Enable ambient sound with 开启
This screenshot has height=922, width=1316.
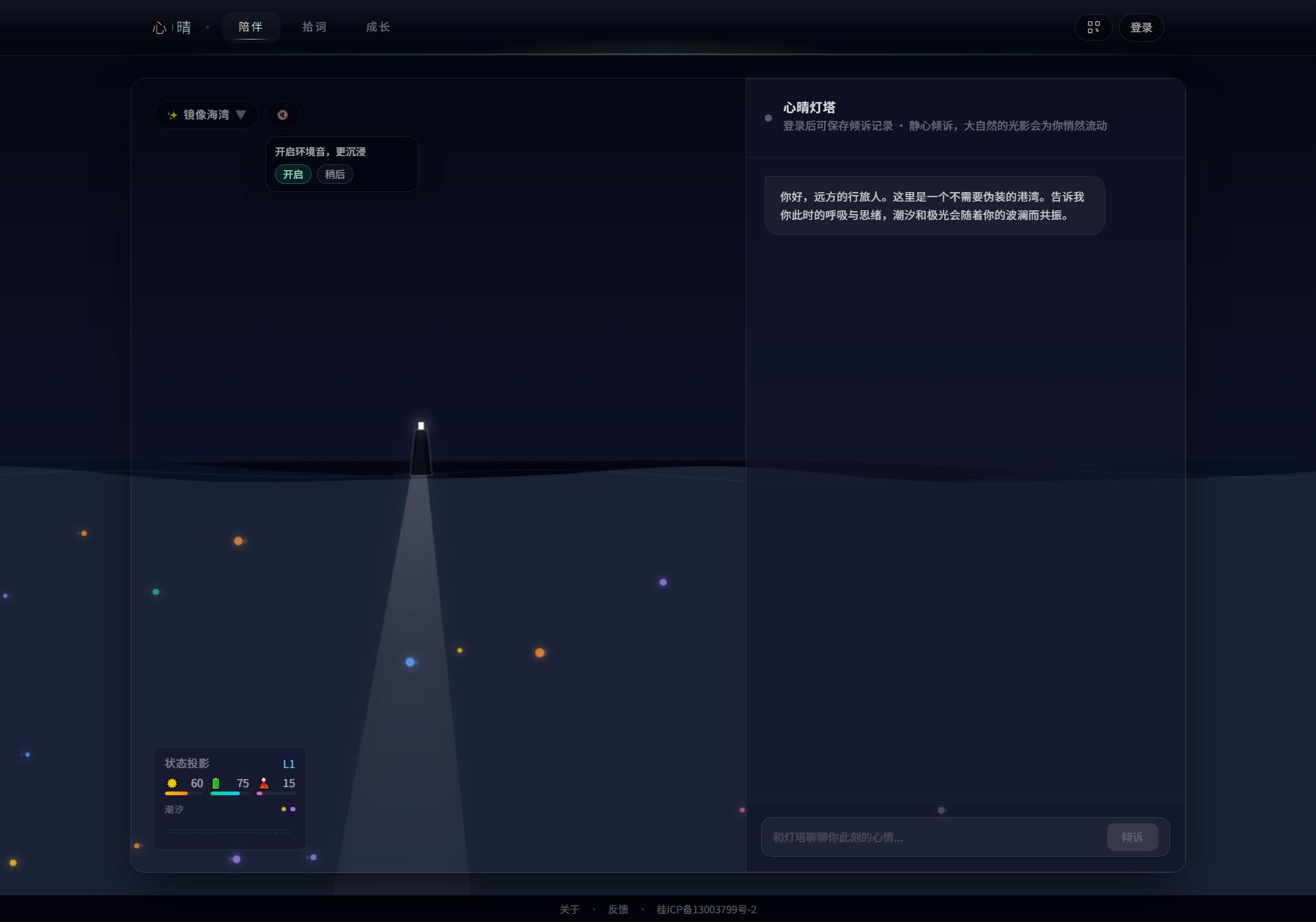(293, 174)
